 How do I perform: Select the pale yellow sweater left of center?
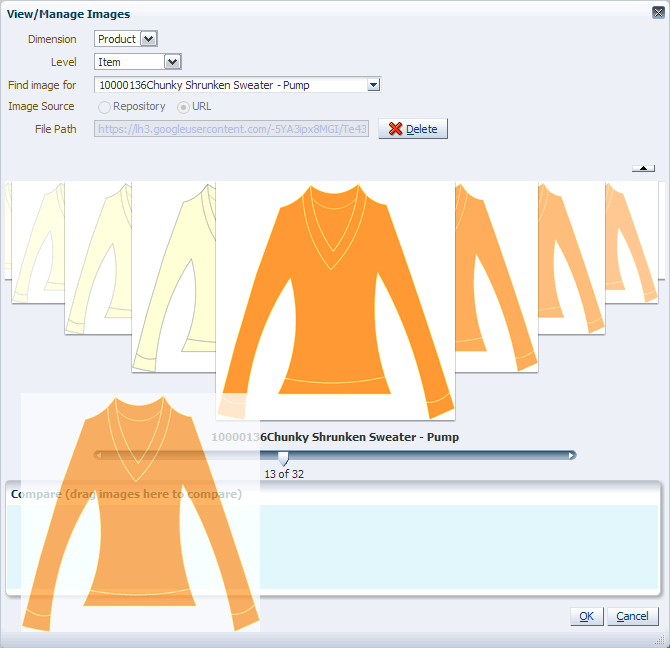coord(174,277)
